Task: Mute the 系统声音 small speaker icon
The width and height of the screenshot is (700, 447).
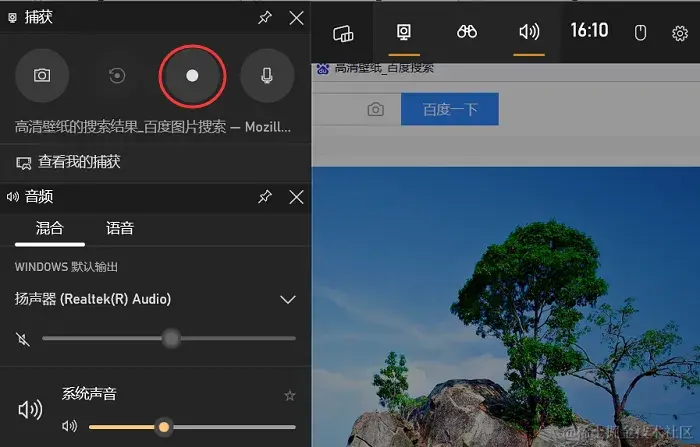Action: pos(69,426)
